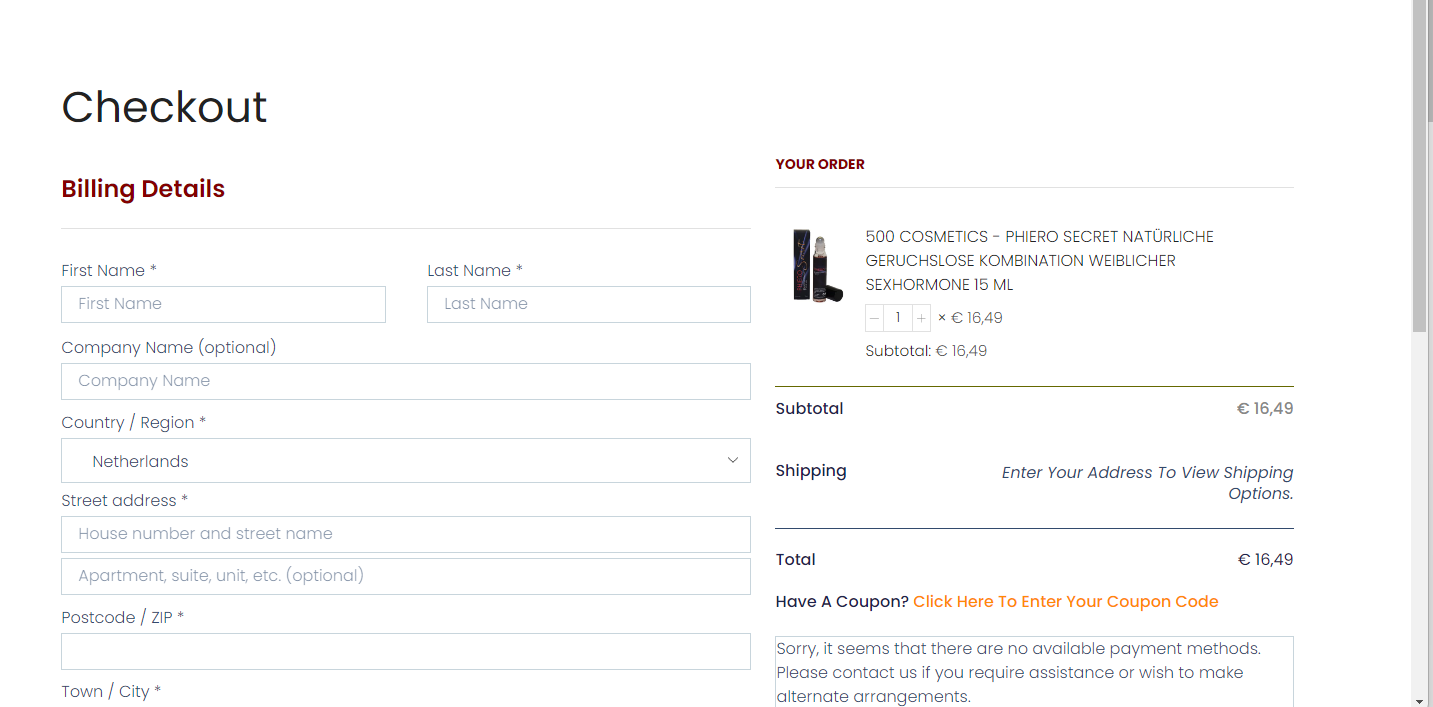Decrease product quantity with minus button
This screenshot has height=707, width=1433.
[x=875, y=318]
